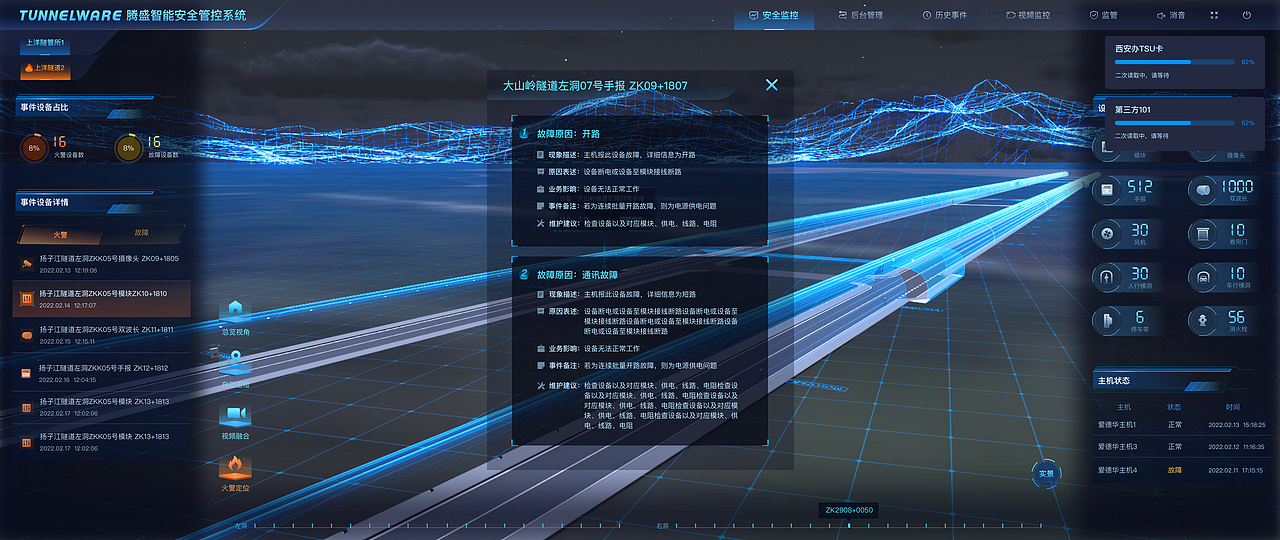Select the 停车带 6 icon
1280x540 pixels.
[x=1107, y=320]
